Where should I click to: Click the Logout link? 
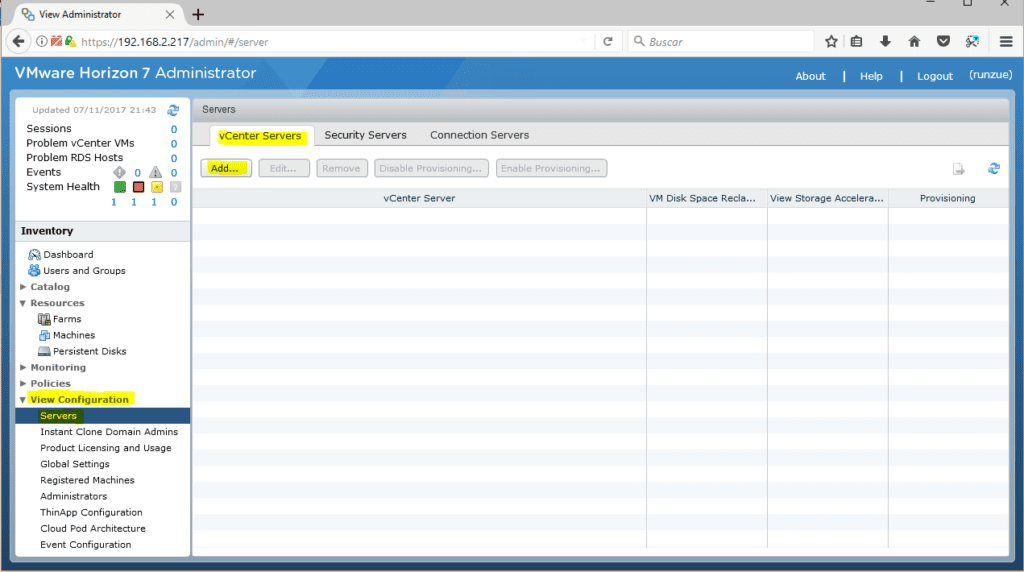[x=935, y=76]
